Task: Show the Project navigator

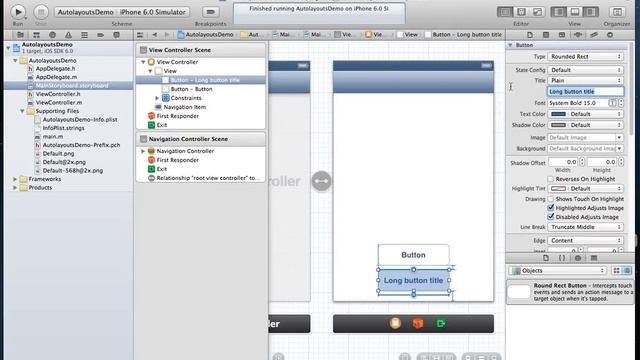Action: [x=20, y=35]
